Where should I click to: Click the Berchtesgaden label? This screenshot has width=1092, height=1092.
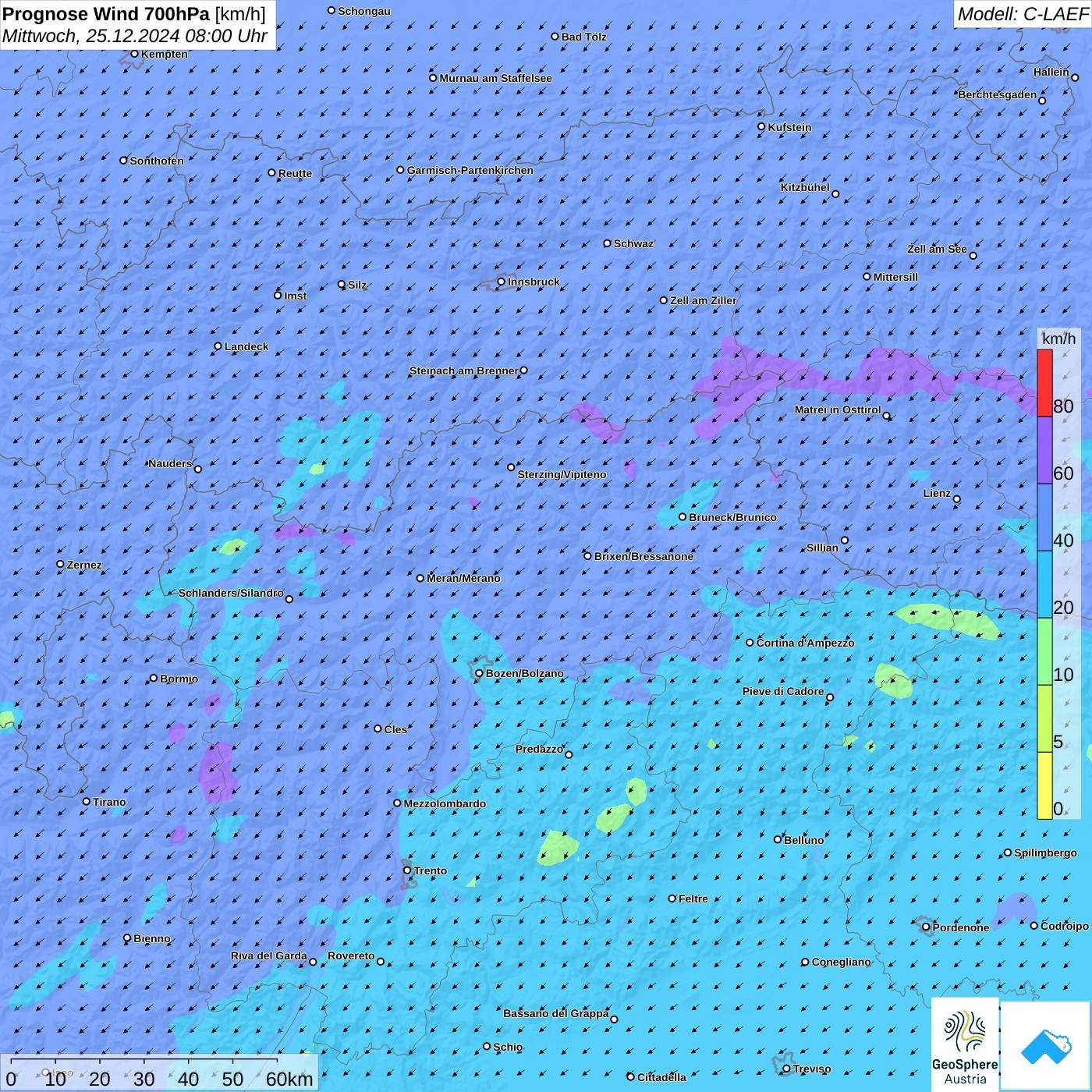pyautogui.click(x=997, y=94)
